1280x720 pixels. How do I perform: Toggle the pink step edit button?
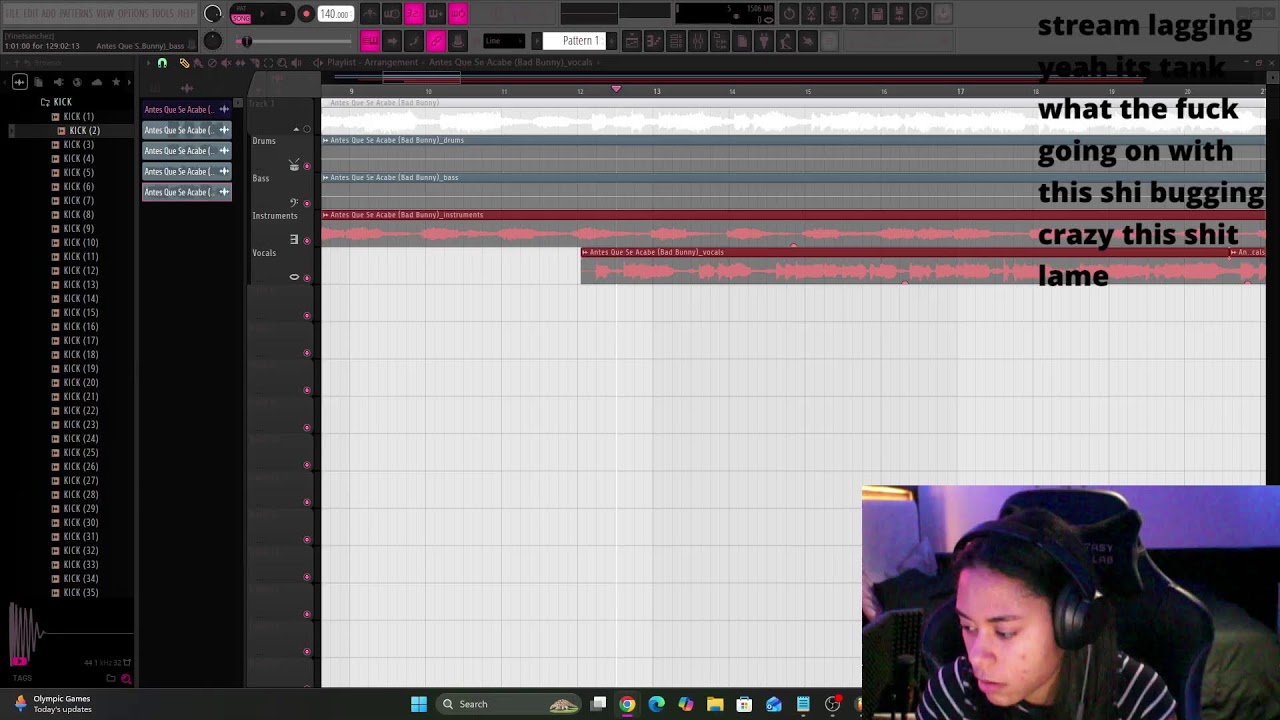click(x=414, y=41)
